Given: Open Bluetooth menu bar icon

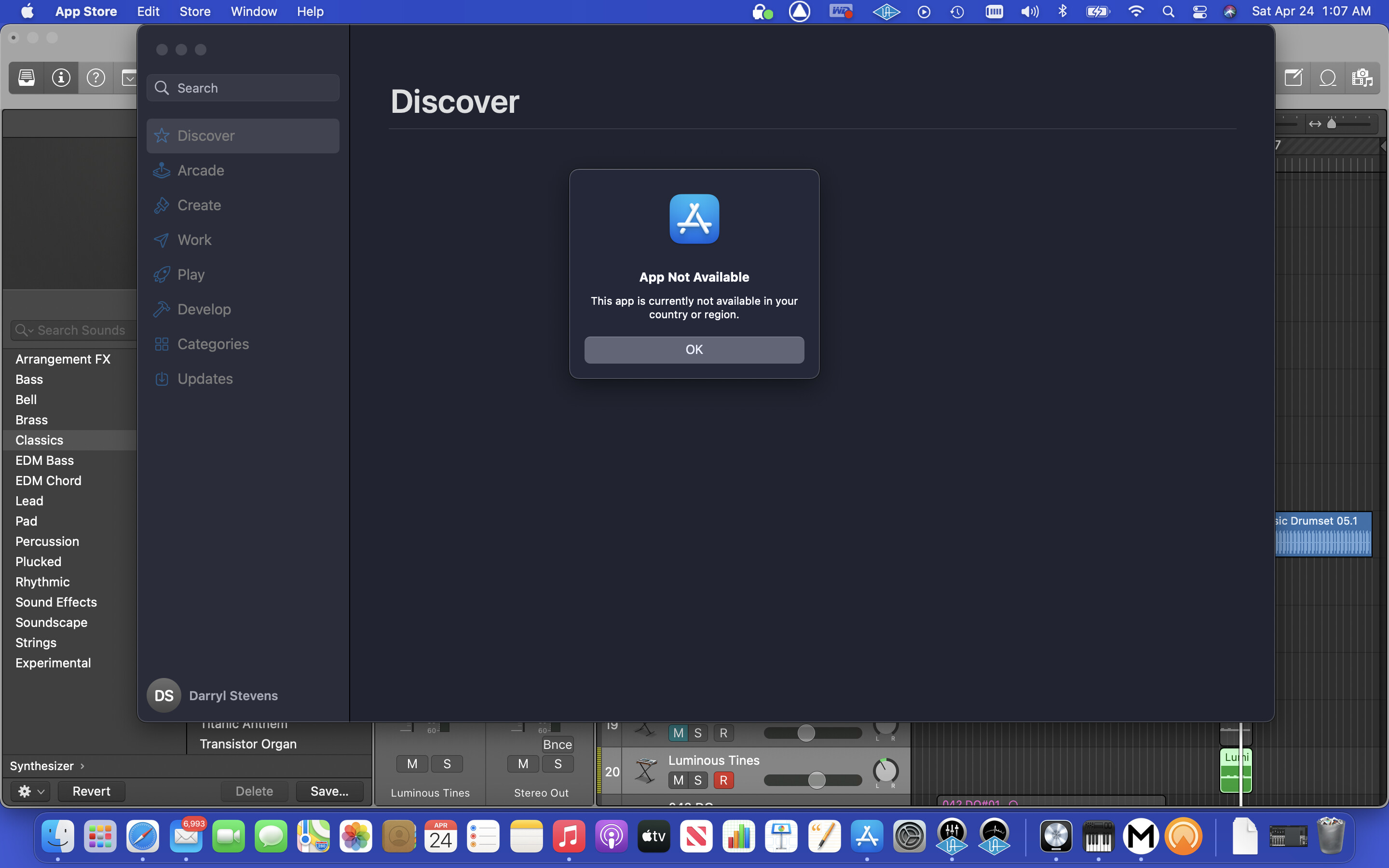Looking at the screenshot, I should point(1062,12).
